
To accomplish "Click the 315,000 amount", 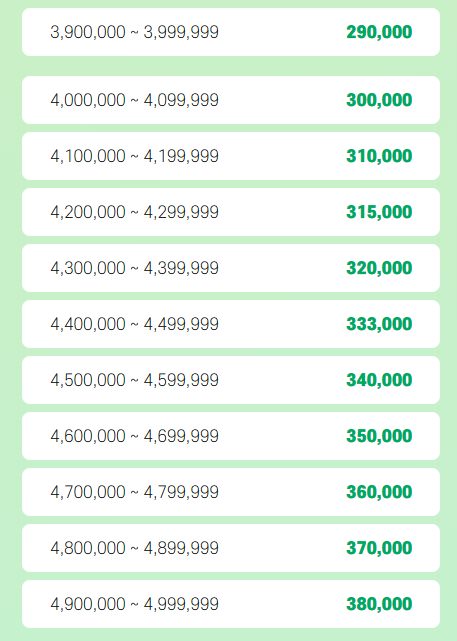I will coord(379,212).
